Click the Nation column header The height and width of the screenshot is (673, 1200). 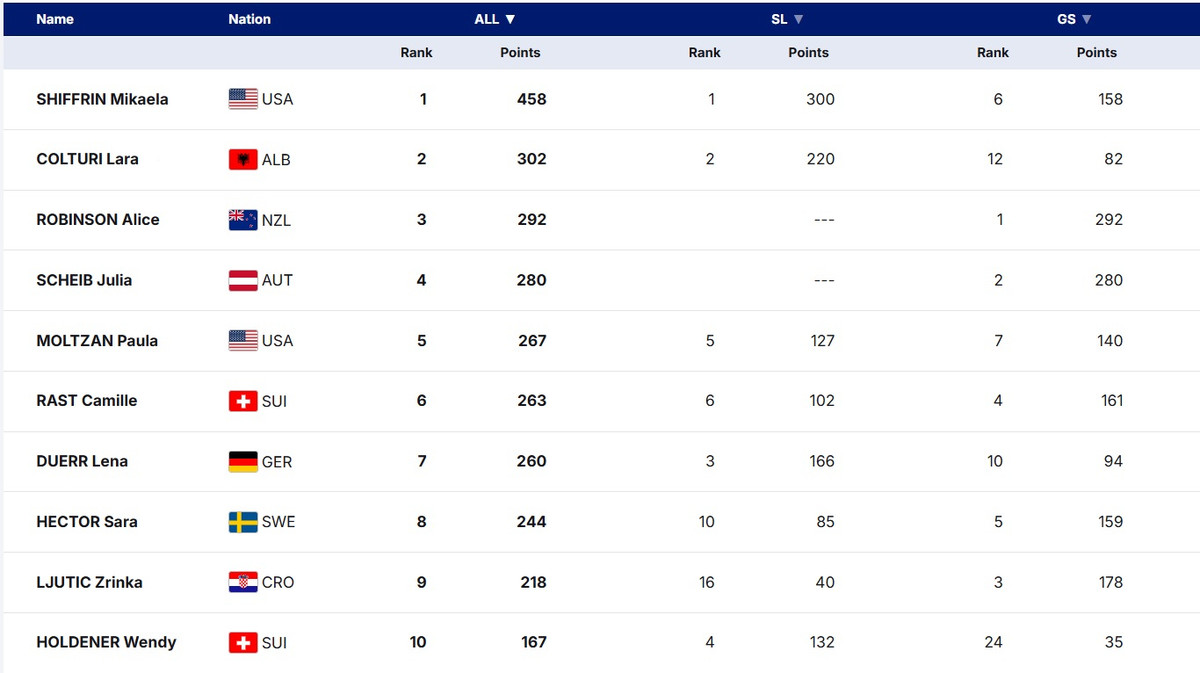(249, 19)
